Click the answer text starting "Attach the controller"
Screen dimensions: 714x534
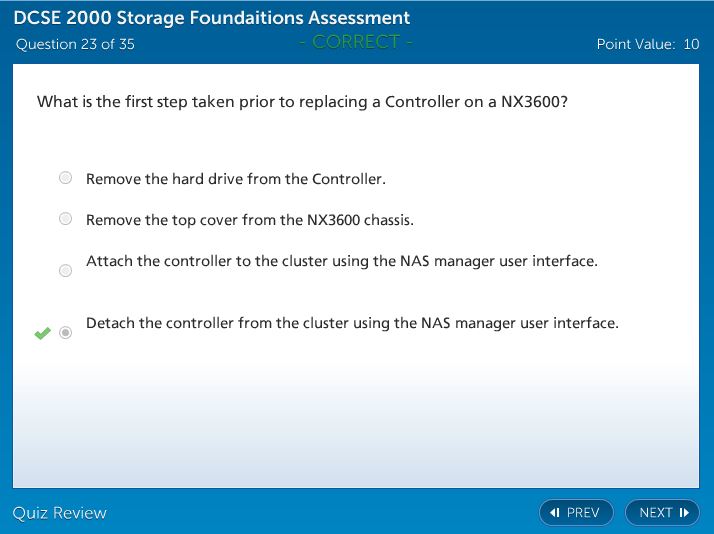pyautogui.click(x=342, y=261)
